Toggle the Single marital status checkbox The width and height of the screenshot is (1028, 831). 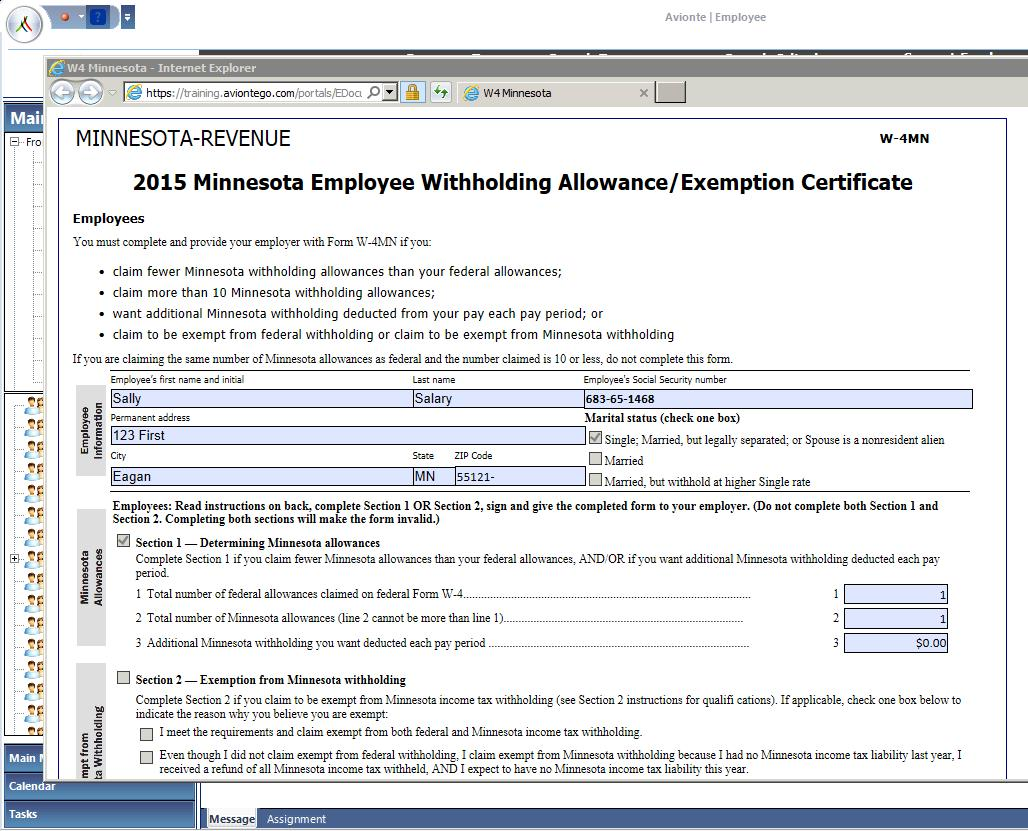click(595, 437)
